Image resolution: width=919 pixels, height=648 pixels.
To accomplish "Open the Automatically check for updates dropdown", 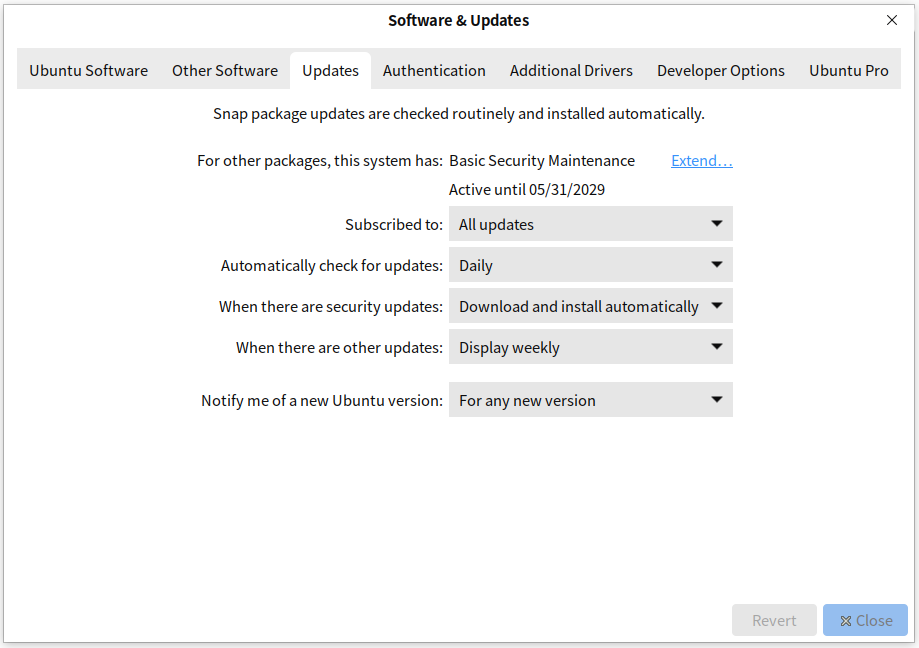I will pos(590,265).
